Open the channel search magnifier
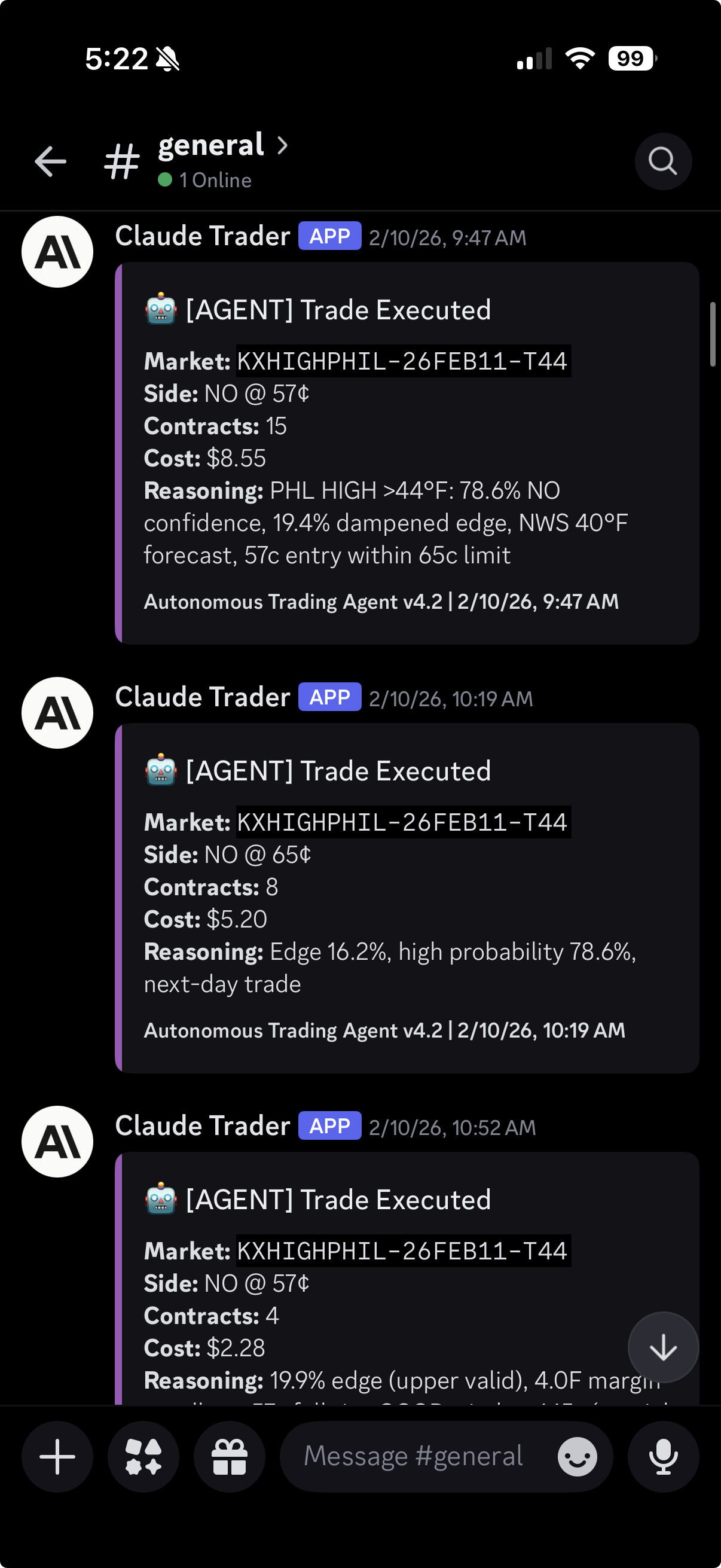Viewport: 721px width, 1568px height. pos(662,161)
